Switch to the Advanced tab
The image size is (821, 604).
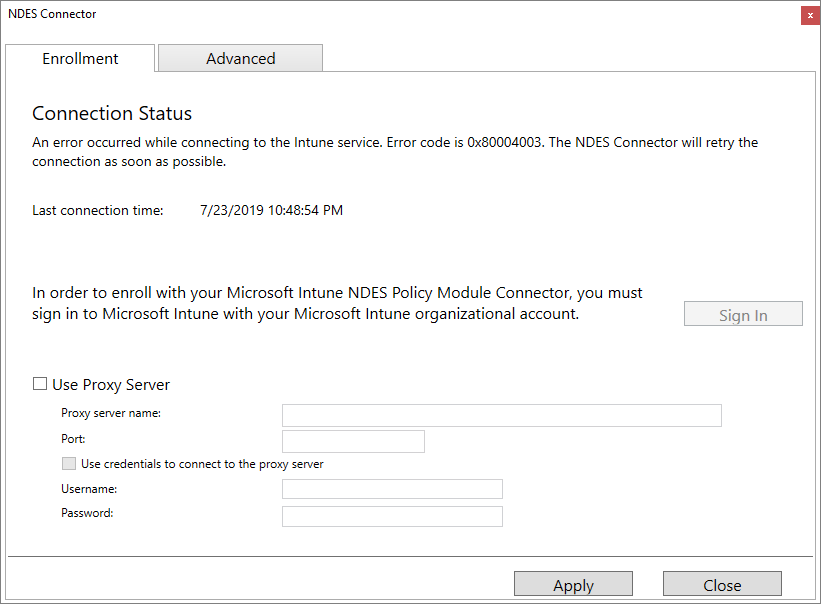click(x=240, y=58)
